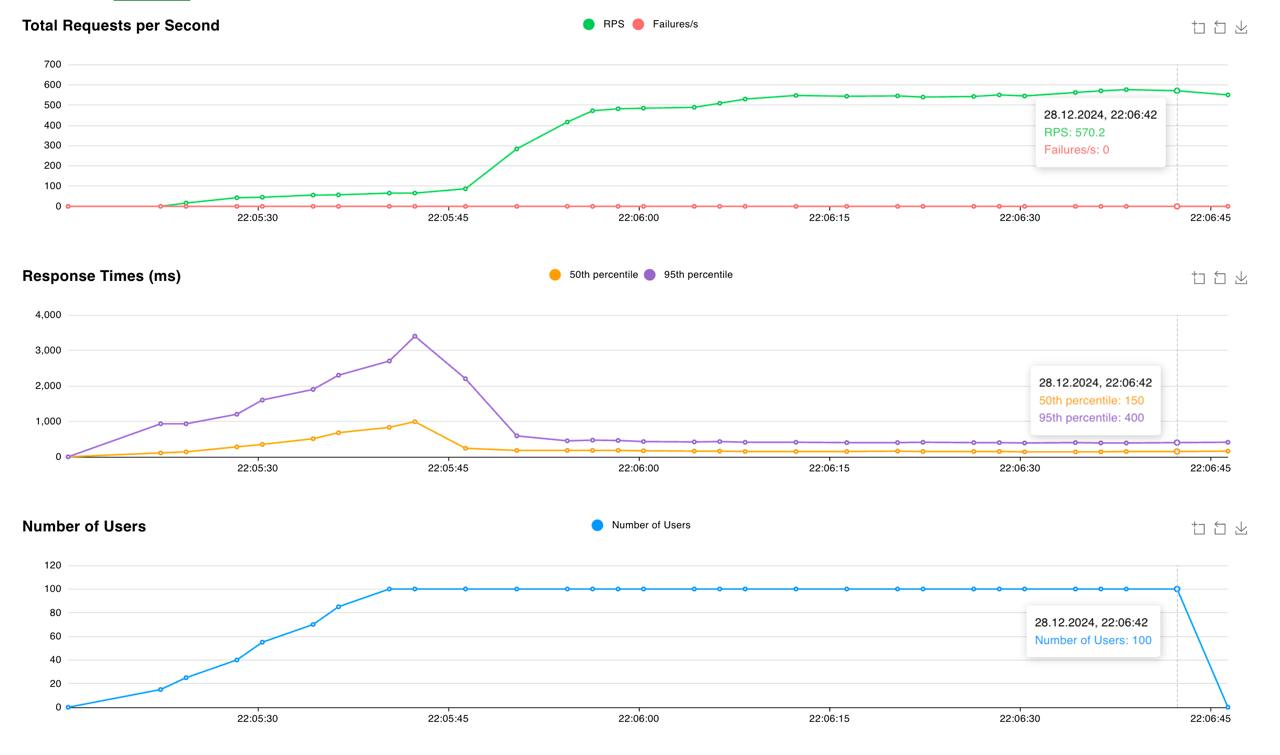
Task: Click the 300 label on RPS y-axis
Action: 52,145
